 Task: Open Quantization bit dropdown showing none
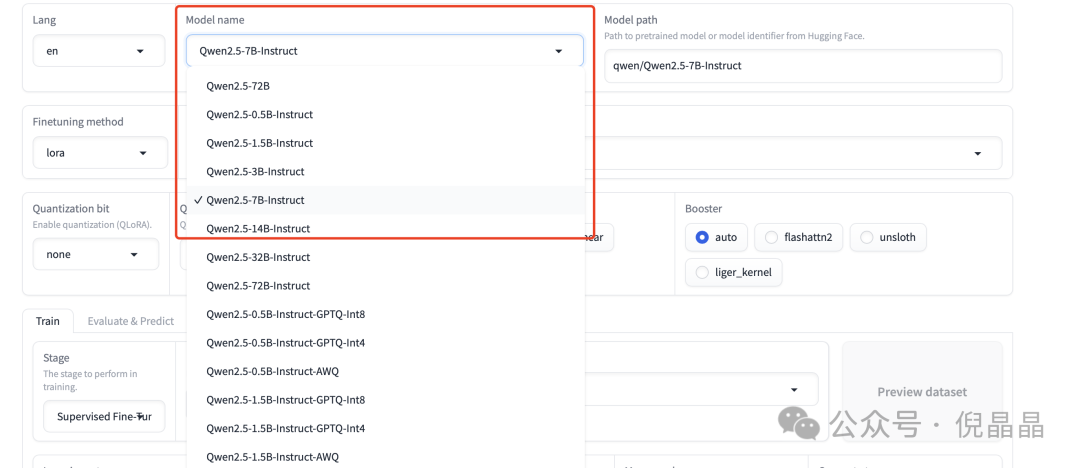pyautogui.click(x=96, y=254)
